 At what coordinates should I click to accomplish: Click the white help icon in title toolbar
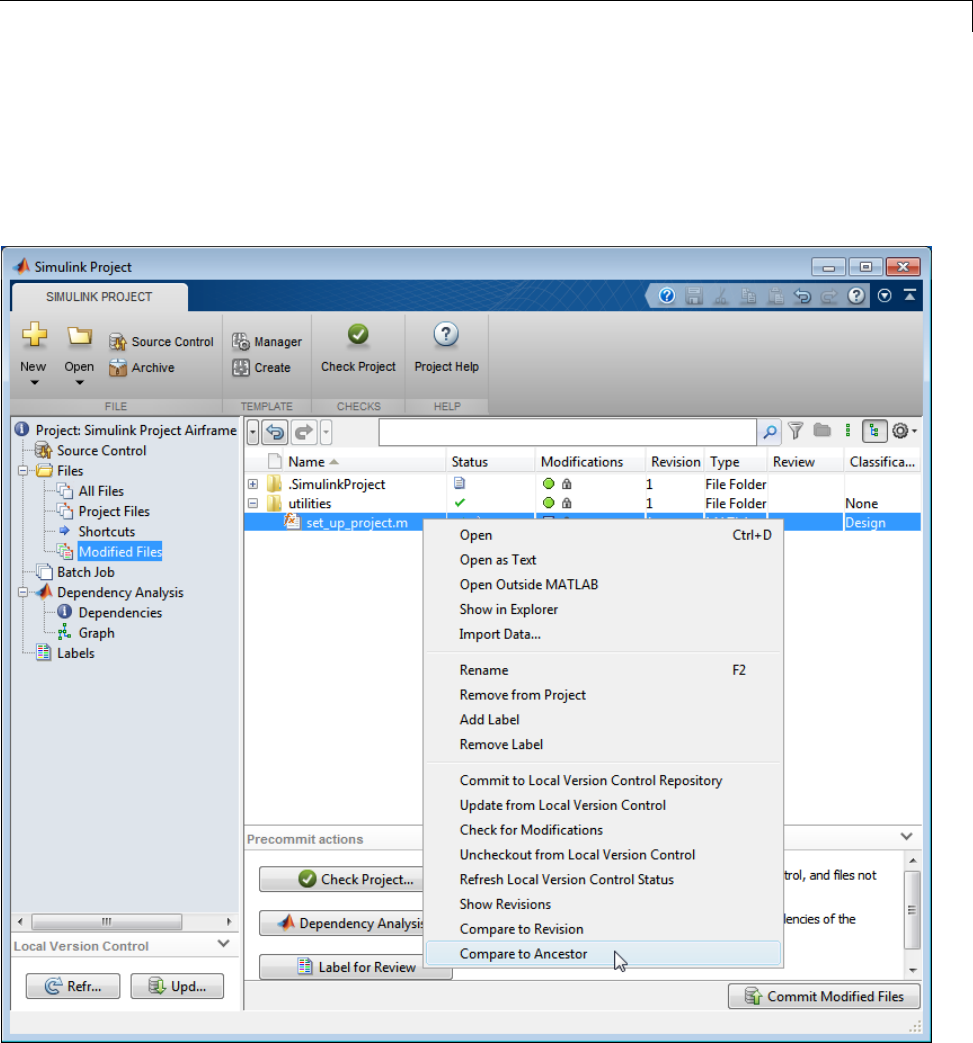[x=857, y=296]
